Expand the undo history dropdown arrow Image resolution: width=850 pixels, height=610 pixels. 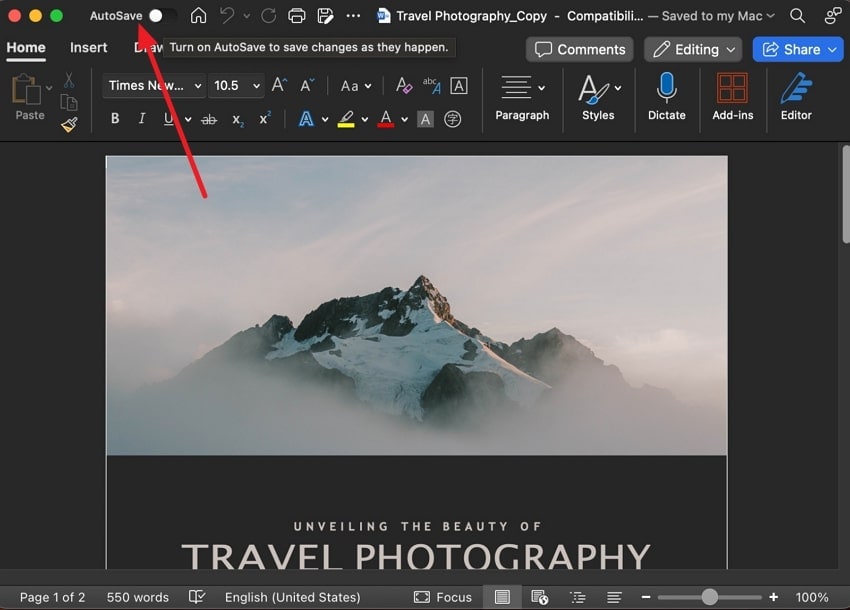tap(247, 16)
